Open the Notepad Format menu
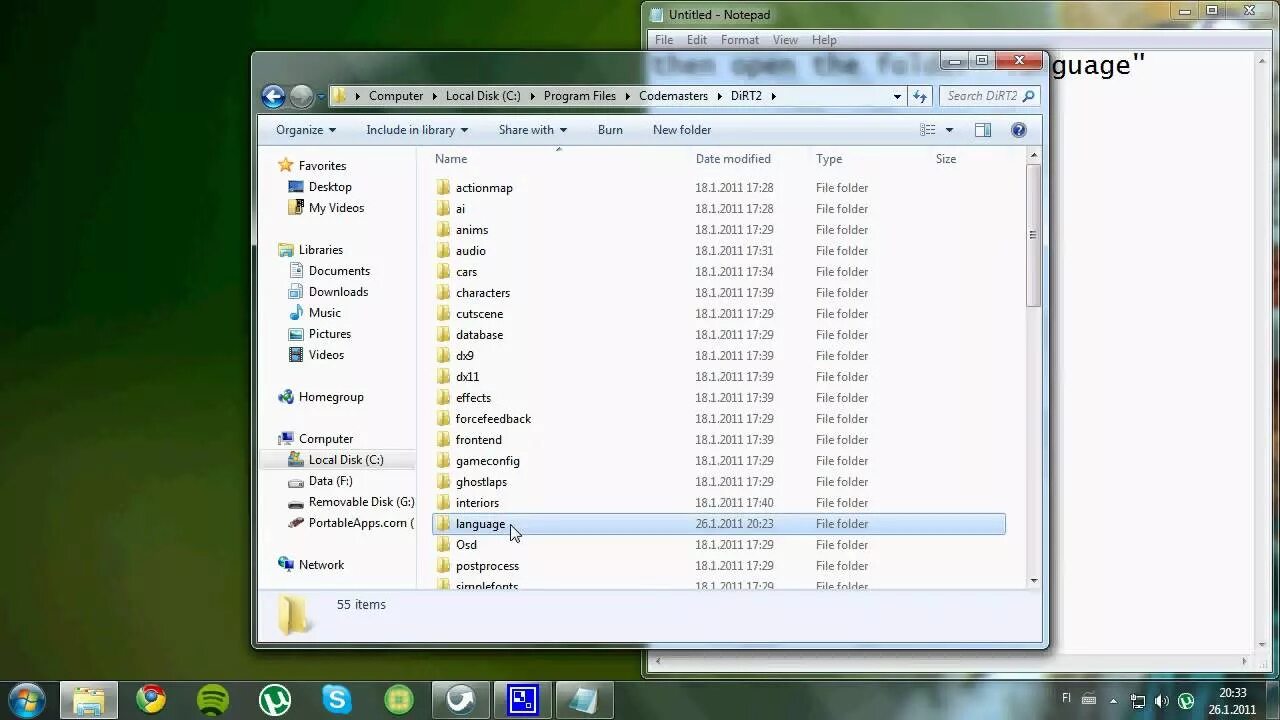The width and height of the screenshot is (1280, 720). click(x=740, y=40)
